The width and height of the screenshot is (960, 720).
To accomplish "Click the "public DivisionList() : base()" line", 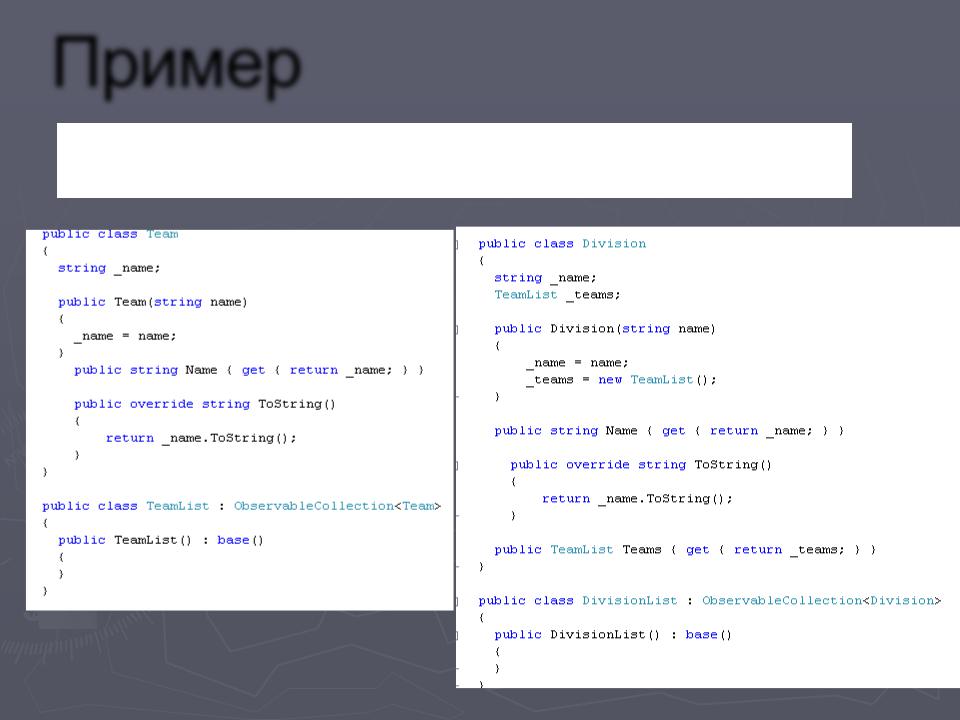I will (x=613, y=635).
